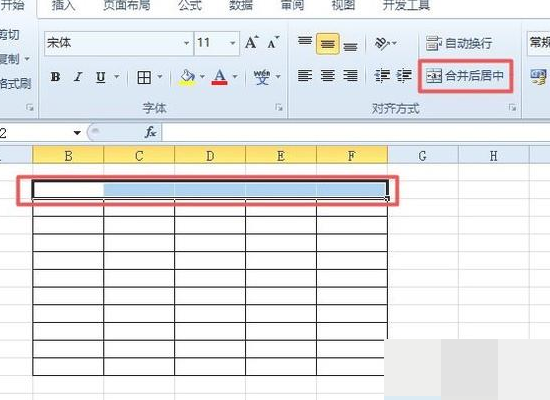
Task: Click the text orientation icon
Action: [382, 43]
